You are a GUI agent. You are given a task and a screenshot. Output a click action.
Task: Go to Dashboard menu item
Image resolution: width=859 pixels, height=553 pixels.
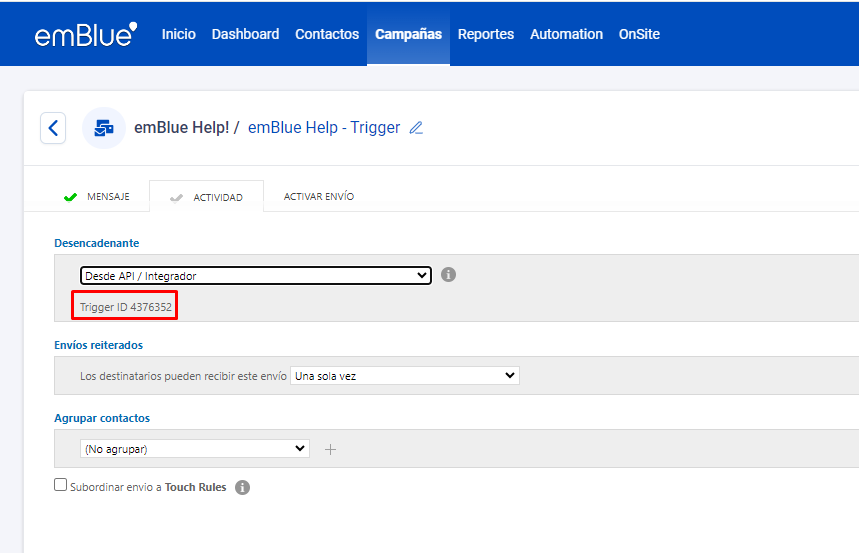click(245, 34)
